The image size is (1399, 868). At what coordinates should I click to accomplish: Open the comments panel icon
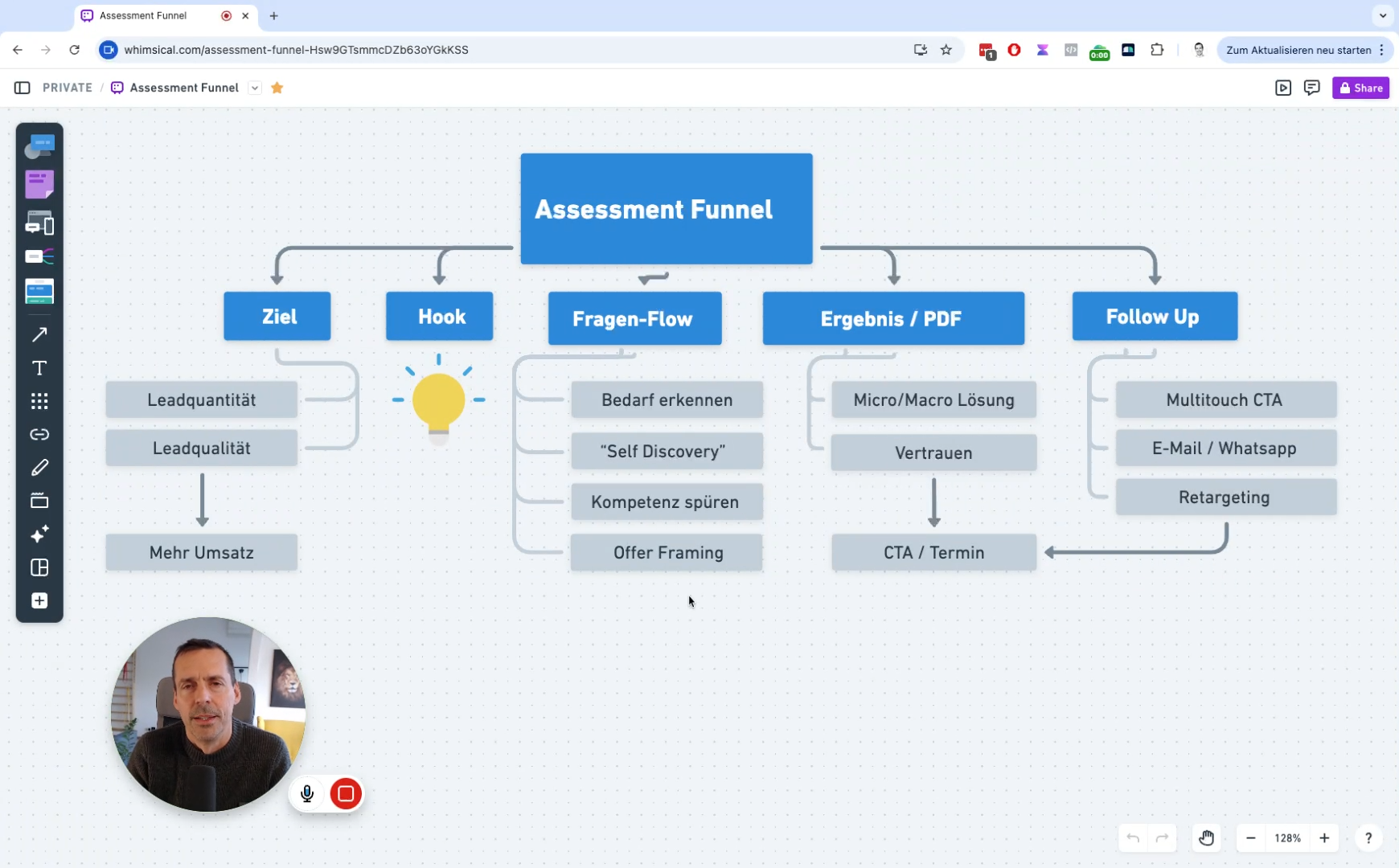point(1311,88)
